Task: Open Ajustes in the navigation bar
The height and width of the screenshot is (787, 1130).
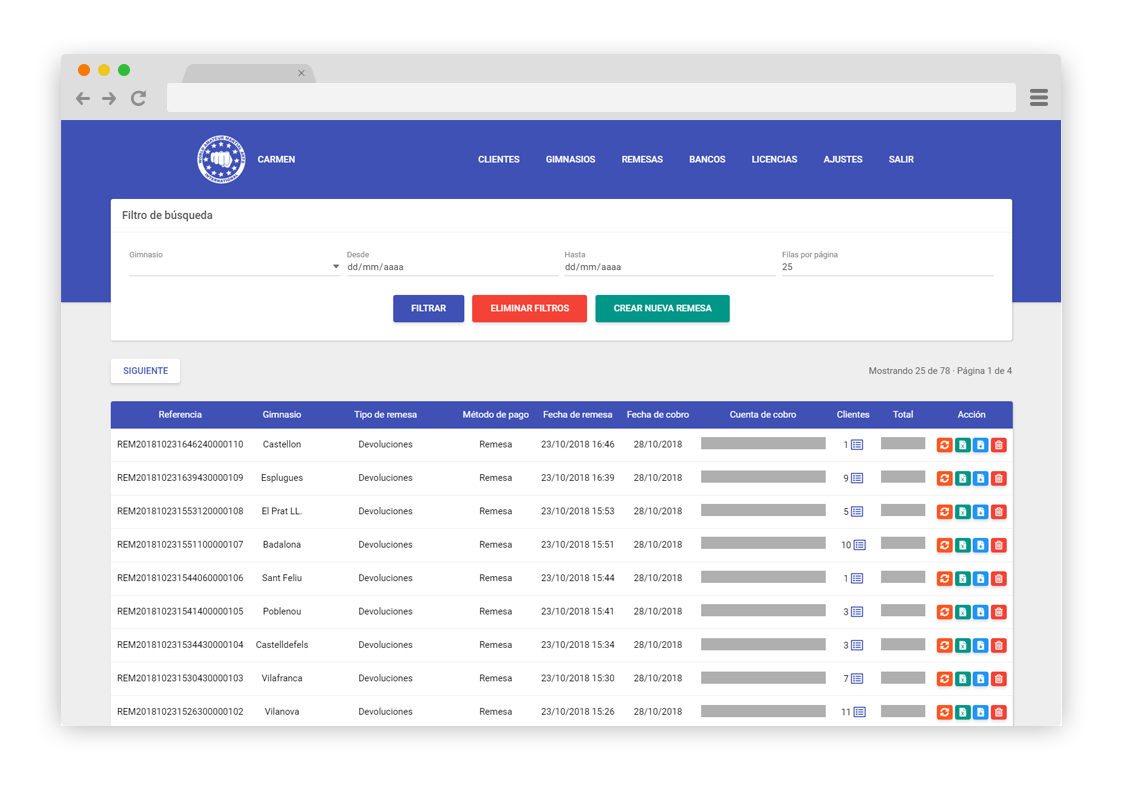Action: pos(842,159)
